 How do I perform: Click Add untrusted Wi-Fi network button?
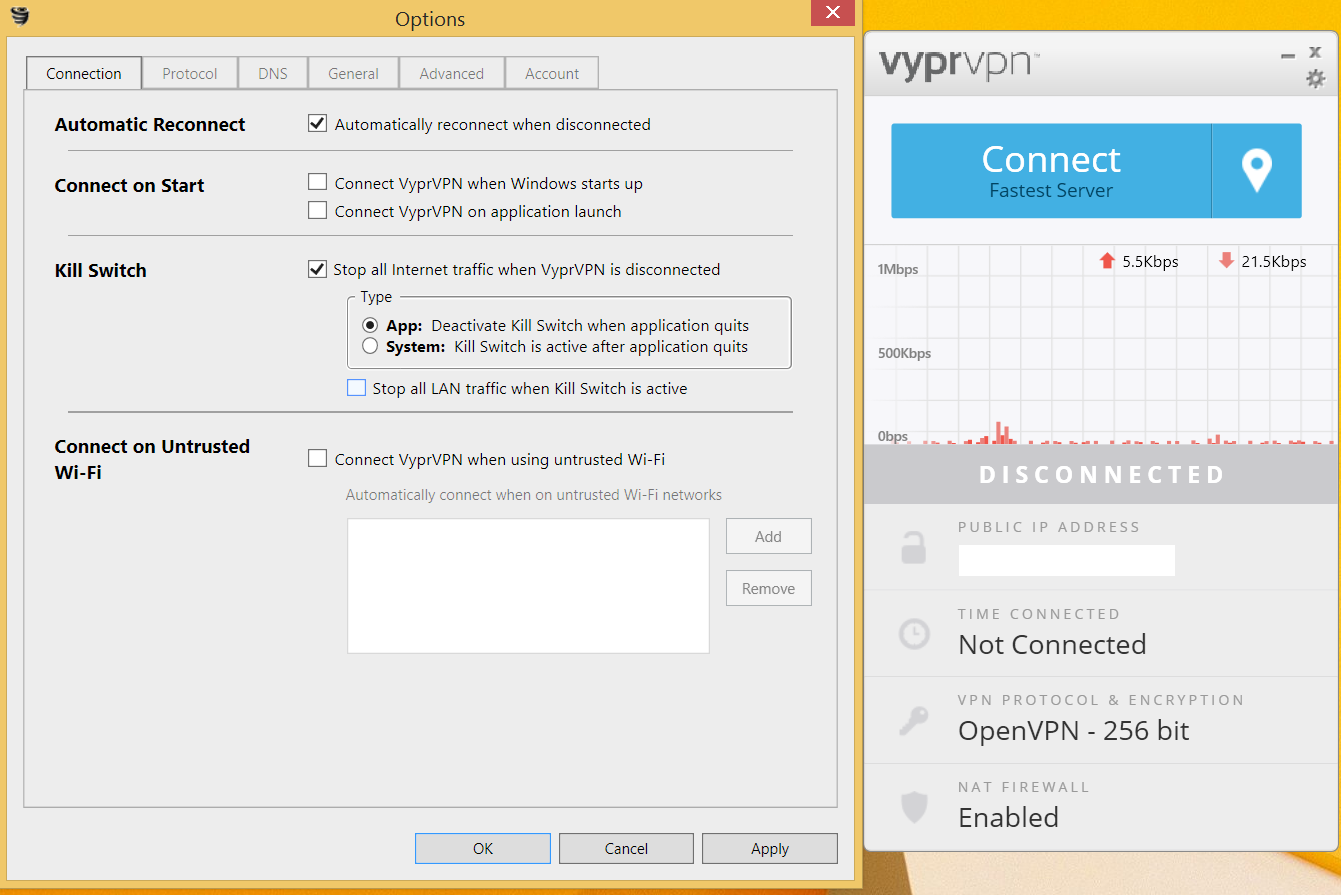coord(768,536)
